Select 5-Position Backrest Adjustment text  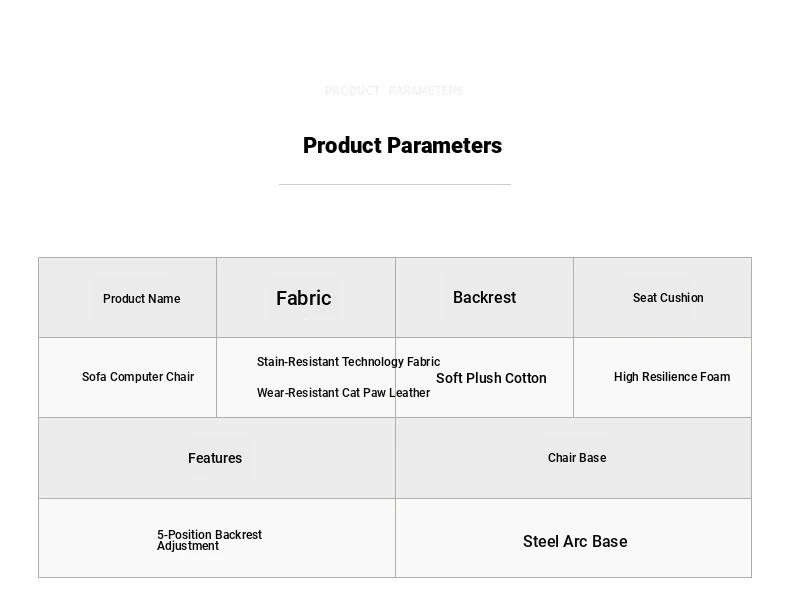[209, 540]
